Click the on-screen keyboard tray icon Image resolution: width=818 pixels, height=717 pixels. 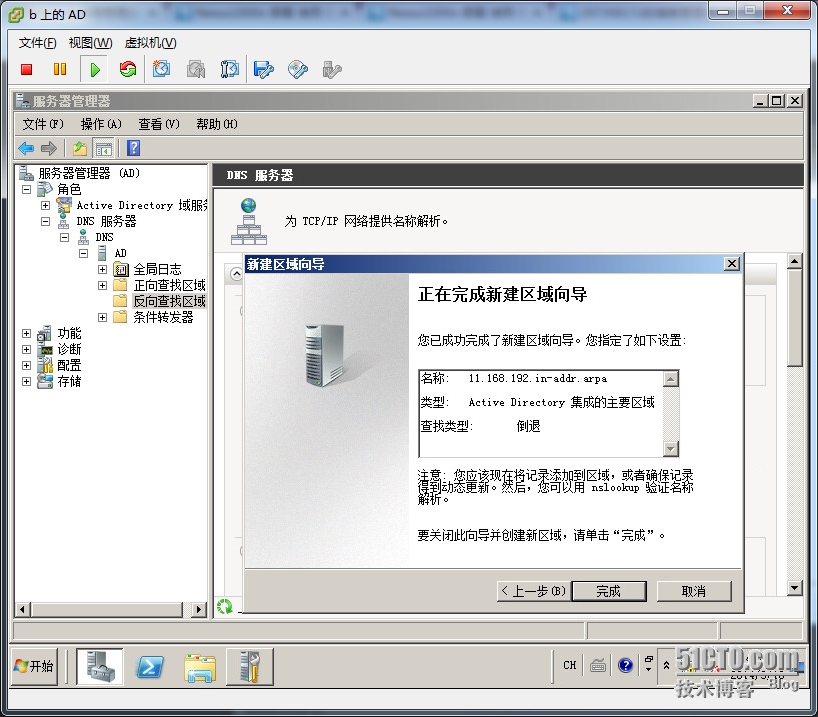(x=598, y=665)
